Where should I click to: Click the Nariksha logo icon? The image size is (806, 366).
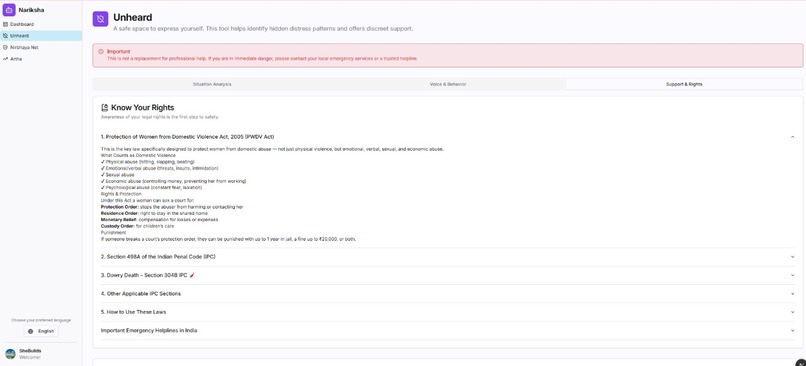(9, 10)
